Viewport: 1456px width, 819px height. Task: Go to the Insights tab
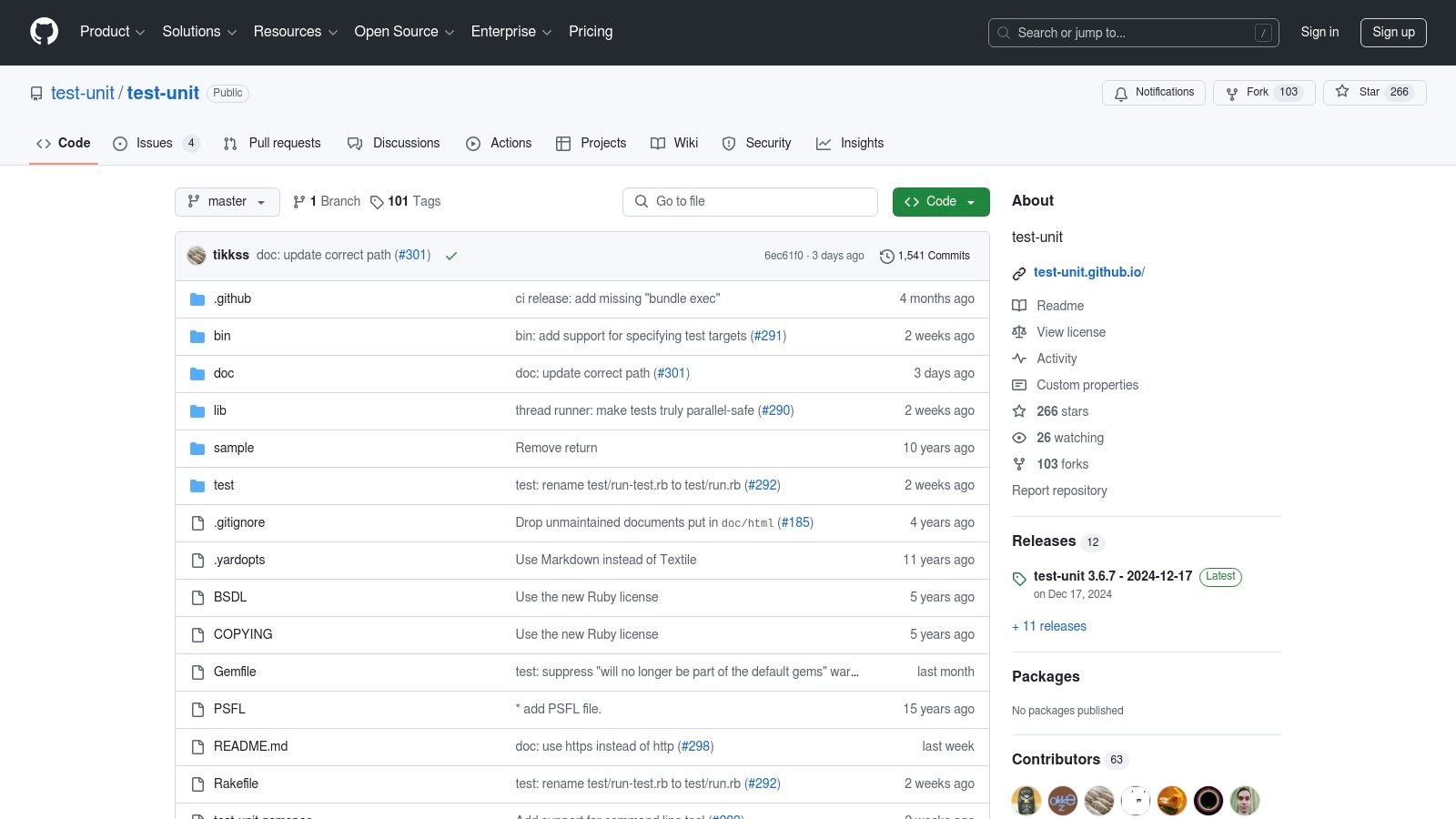tap(850, 144)
